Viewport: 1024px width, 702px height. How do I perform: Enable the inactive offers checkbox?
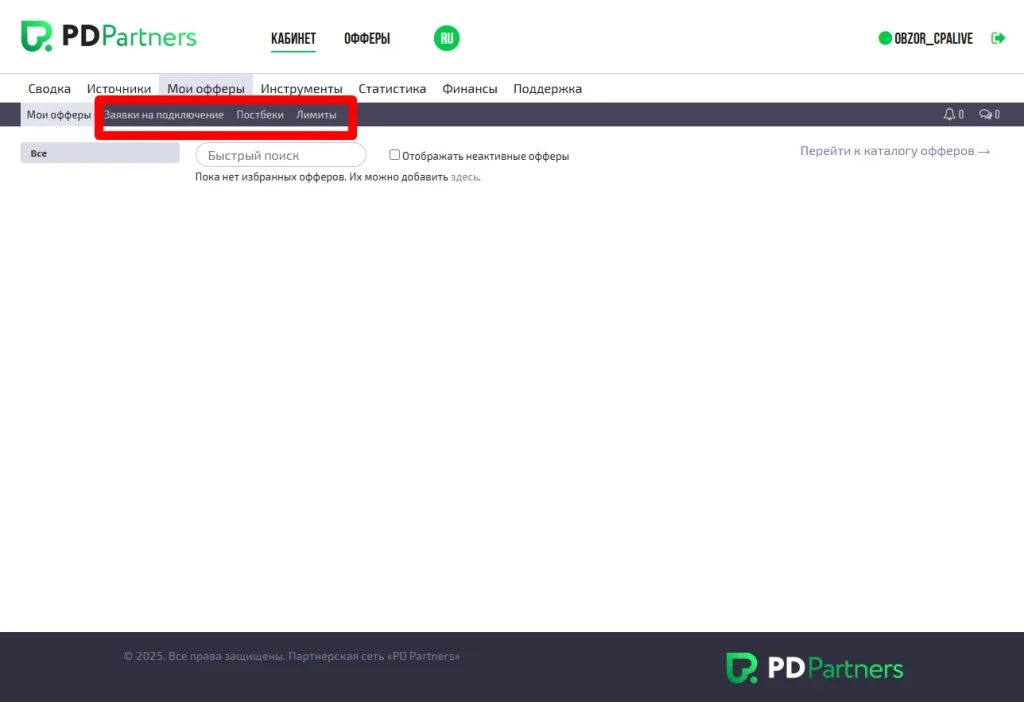click(394, 155)
